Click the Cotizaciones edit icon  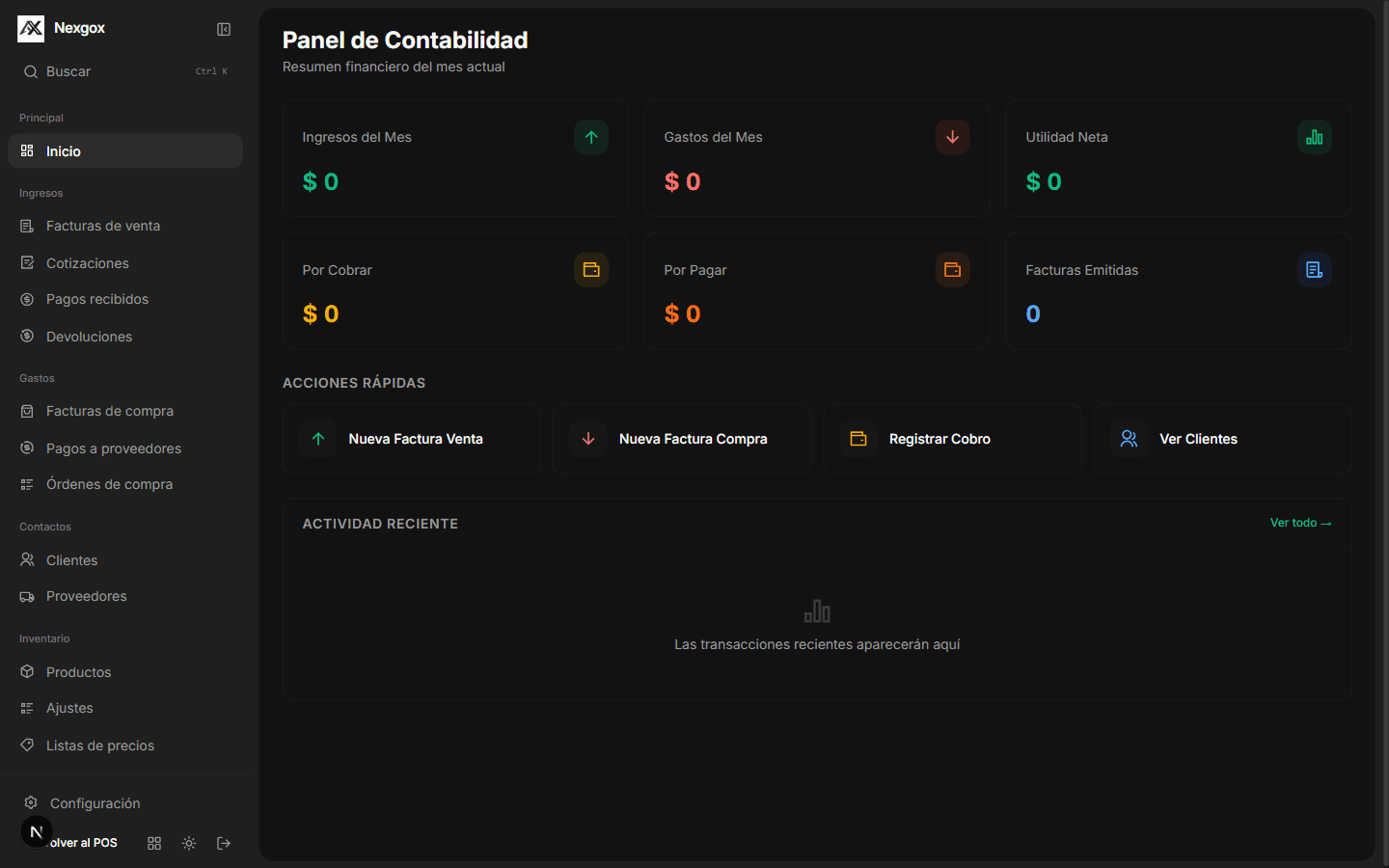(x=27, y=262)
